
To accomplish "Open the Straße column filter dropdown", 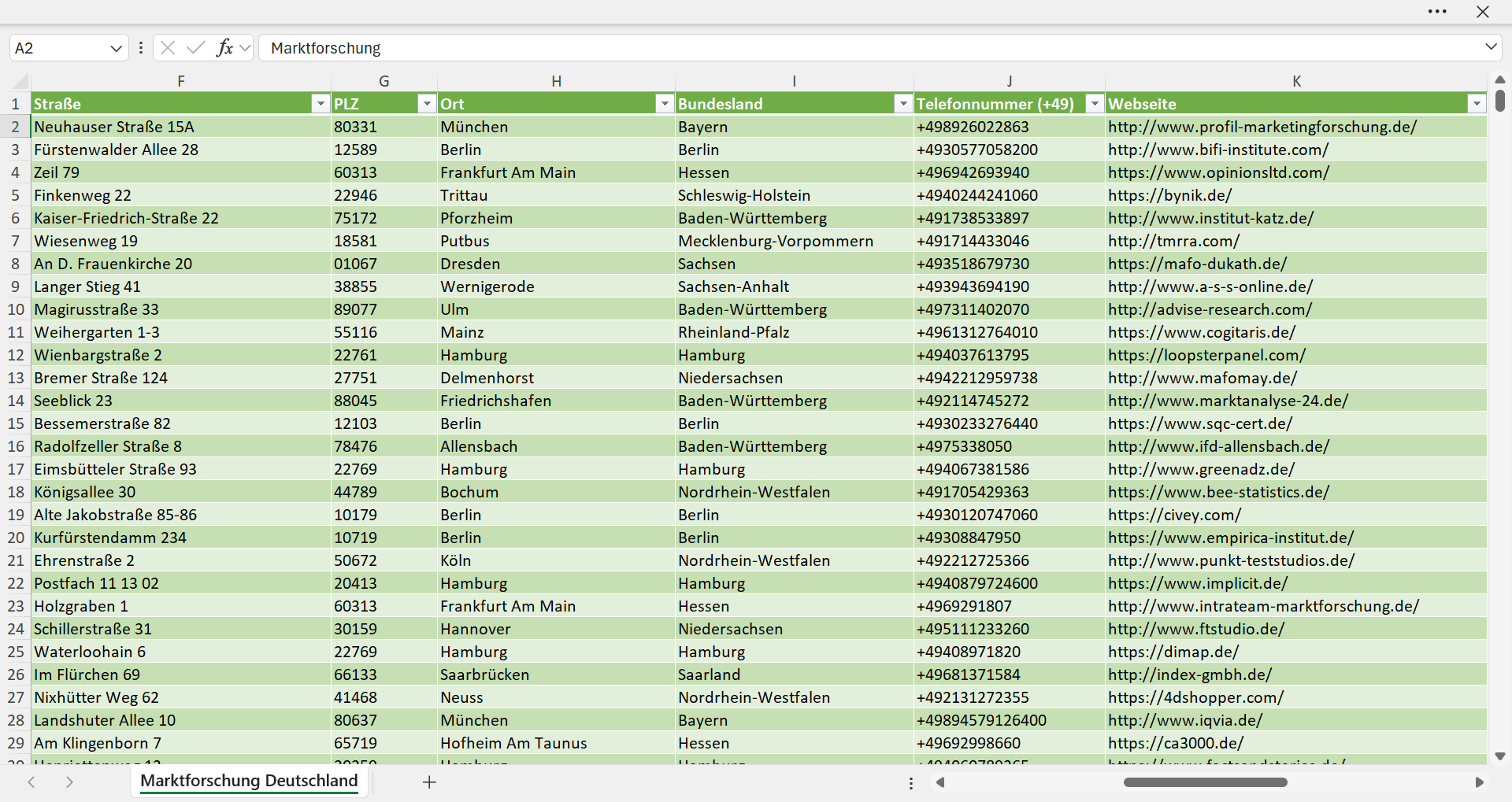I will click(x=320, y=104).
